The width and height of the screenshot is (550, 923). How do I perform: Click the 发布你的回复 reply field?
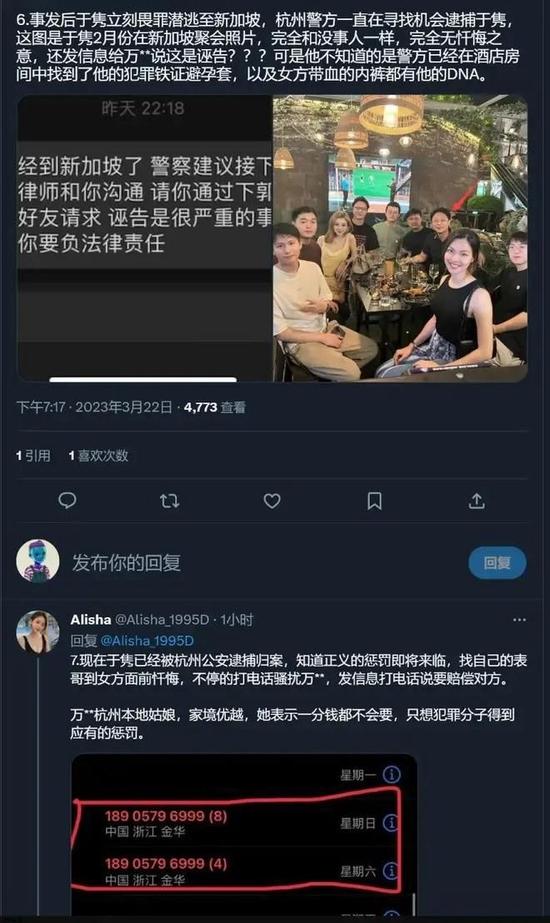[x=265, y=563]
